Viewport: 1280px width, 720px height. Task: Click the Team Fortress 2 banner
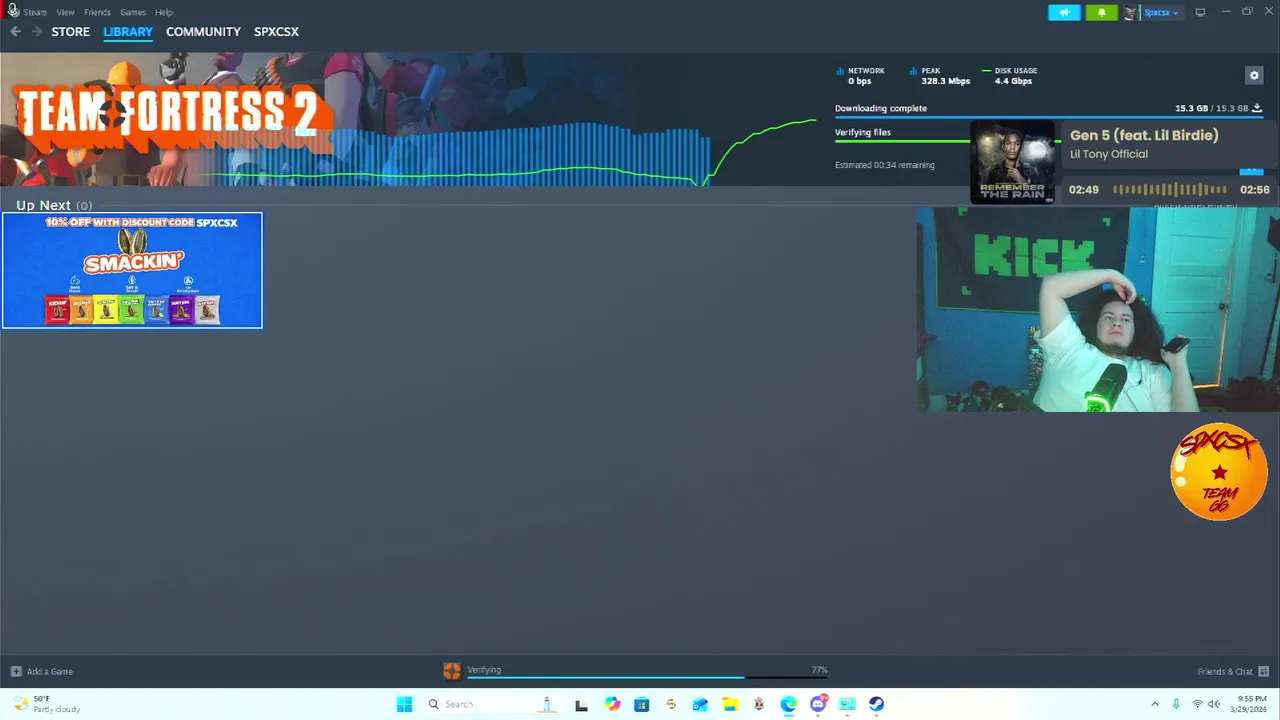[x=167, y=118]
